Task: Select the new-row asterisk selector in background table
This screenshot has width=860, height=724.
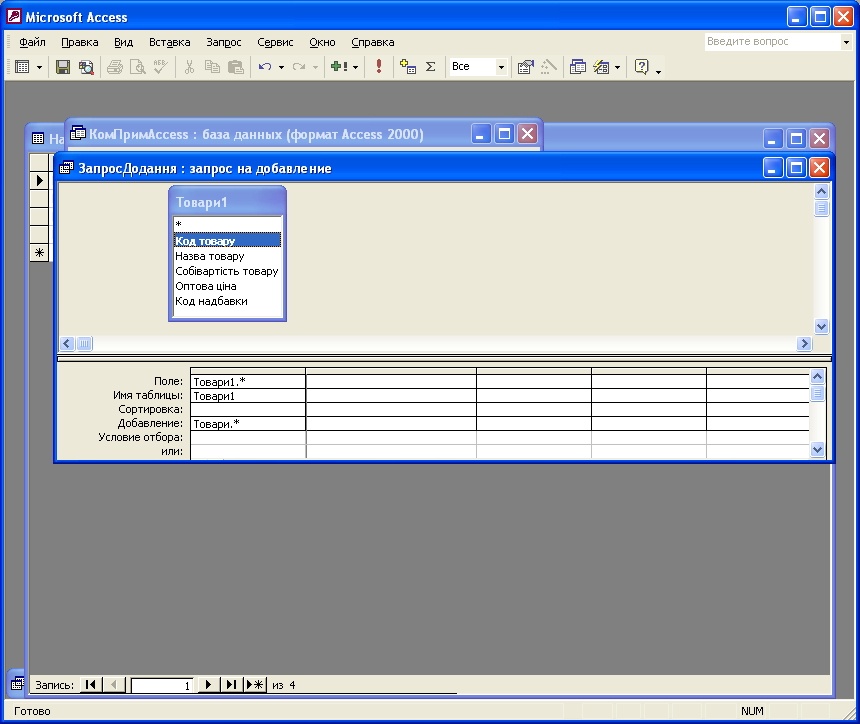Action: 39,253
